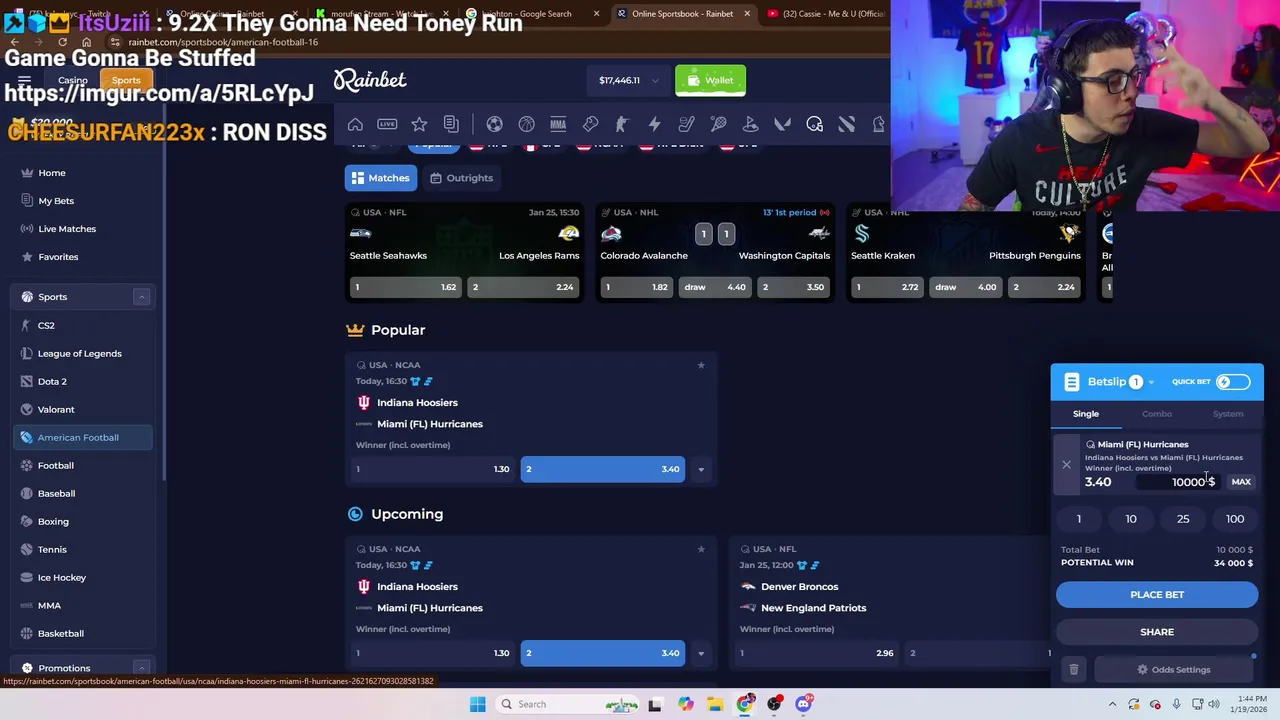Open the hamburger menu icon
Image resolution: width=1280 pixels, height=720 pixels.
point(24,80)
